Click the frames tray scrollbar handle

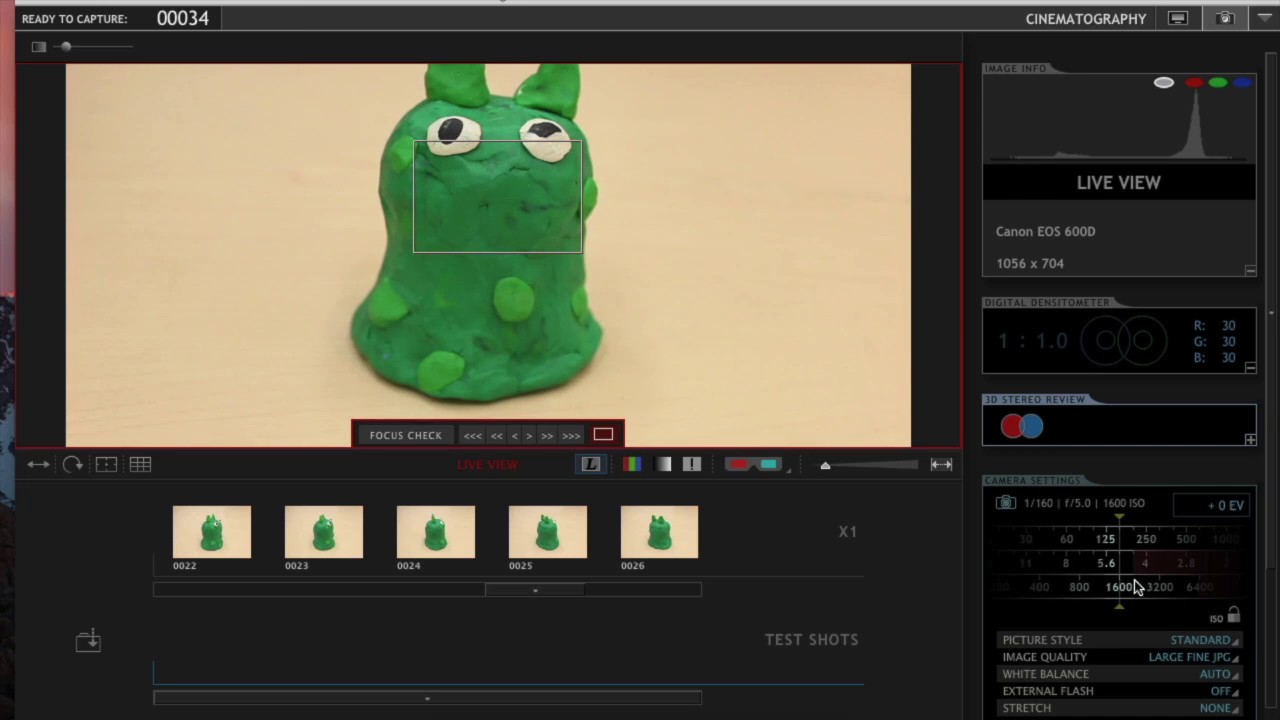[535, 590]
